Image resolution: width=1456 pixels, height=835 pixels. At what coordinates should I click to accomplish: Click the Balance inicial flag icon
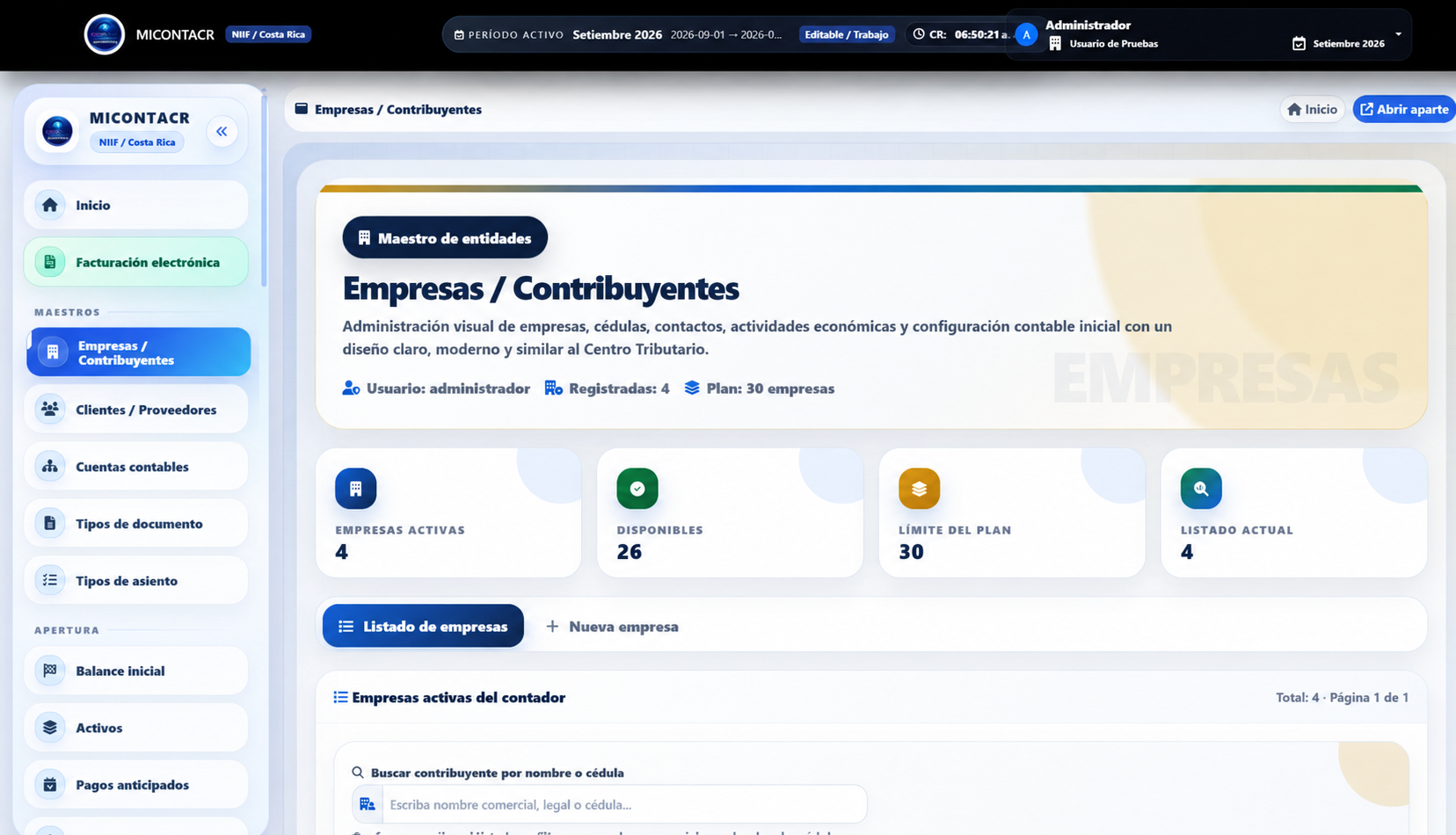pos(50,671)
